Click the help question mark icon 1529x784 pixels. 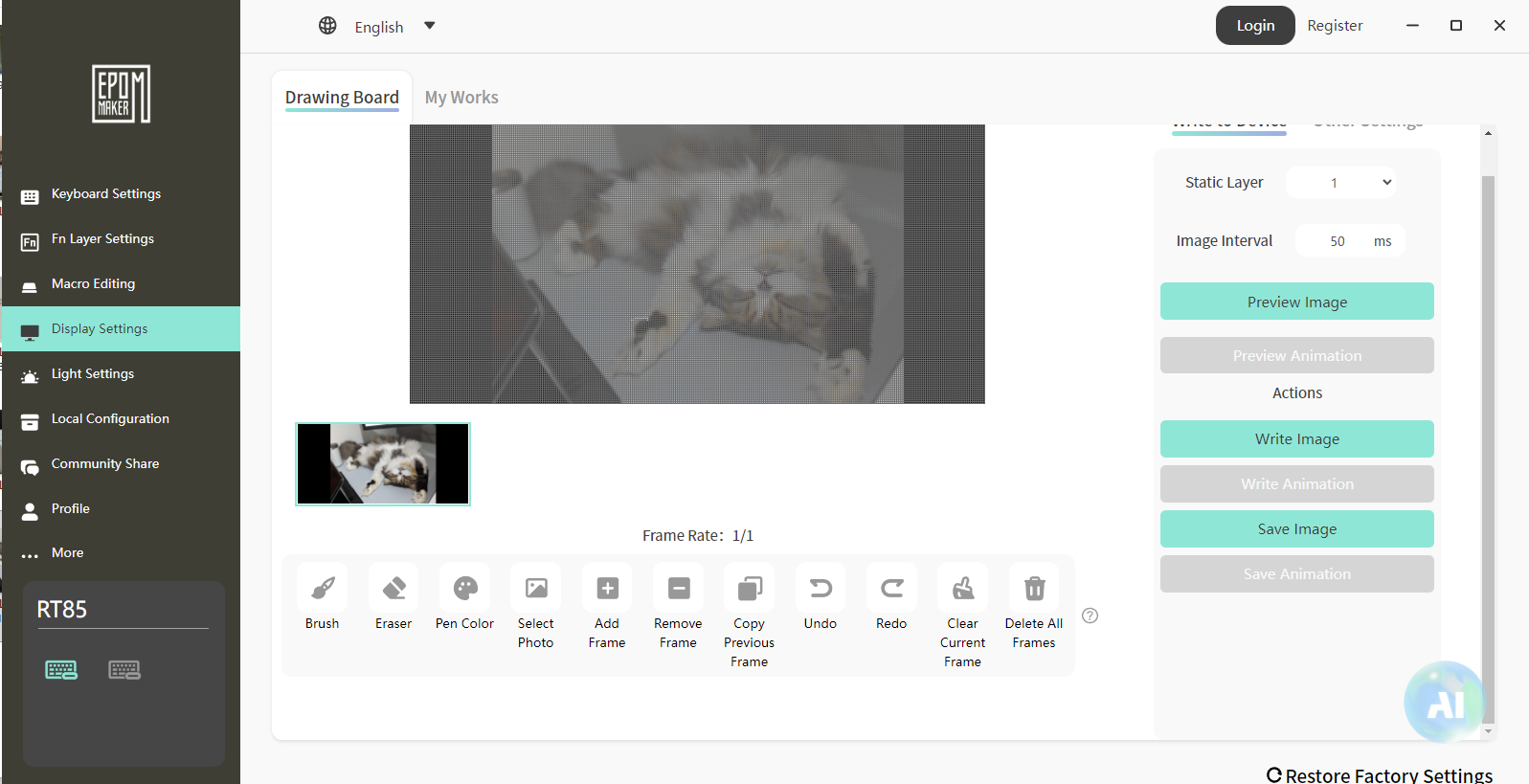click(x=1090, y=616)
